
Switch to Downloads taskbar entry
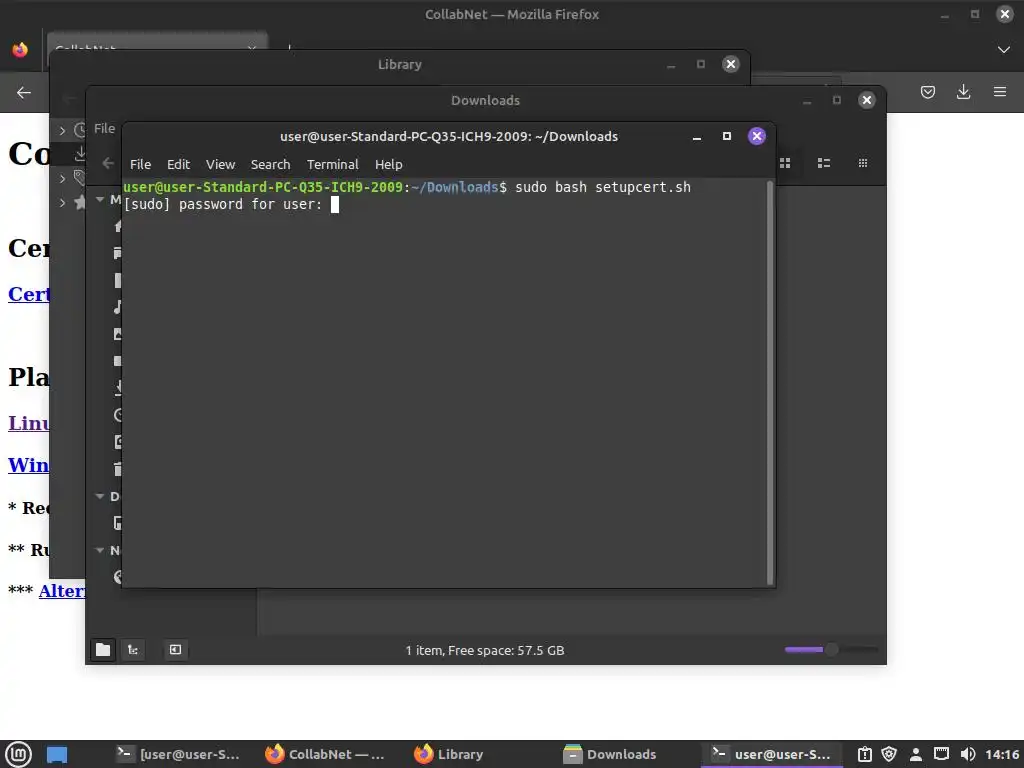click(x=611, y=754)
